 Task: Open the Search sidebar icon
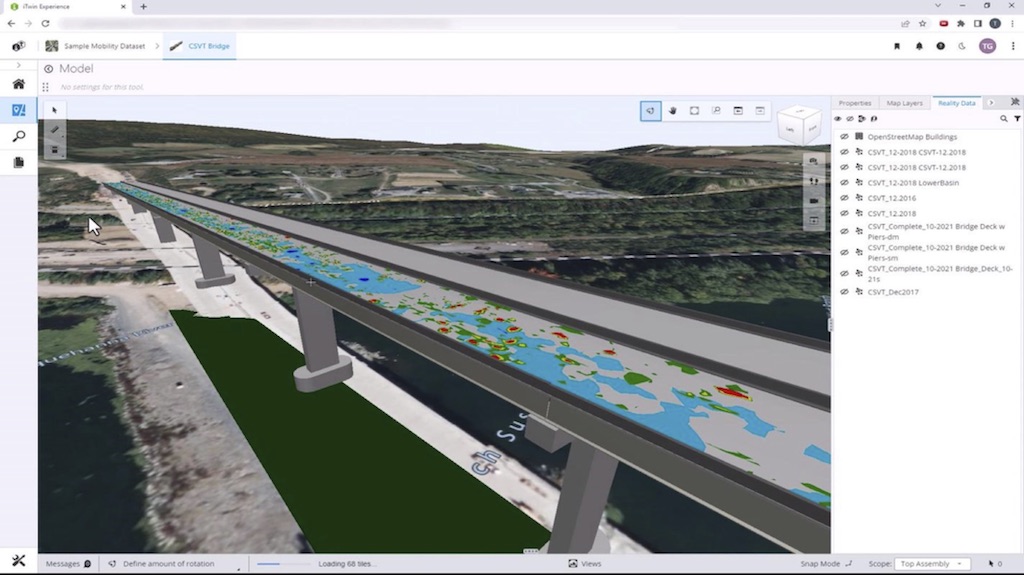click(18, 136)
